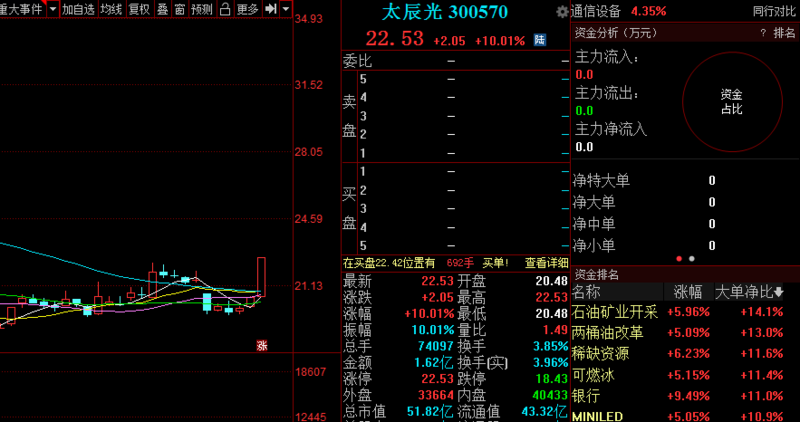Screen dimensions: 800x422
Task: Click the latest tall red candlestick
Action: (x=261, y=277)
